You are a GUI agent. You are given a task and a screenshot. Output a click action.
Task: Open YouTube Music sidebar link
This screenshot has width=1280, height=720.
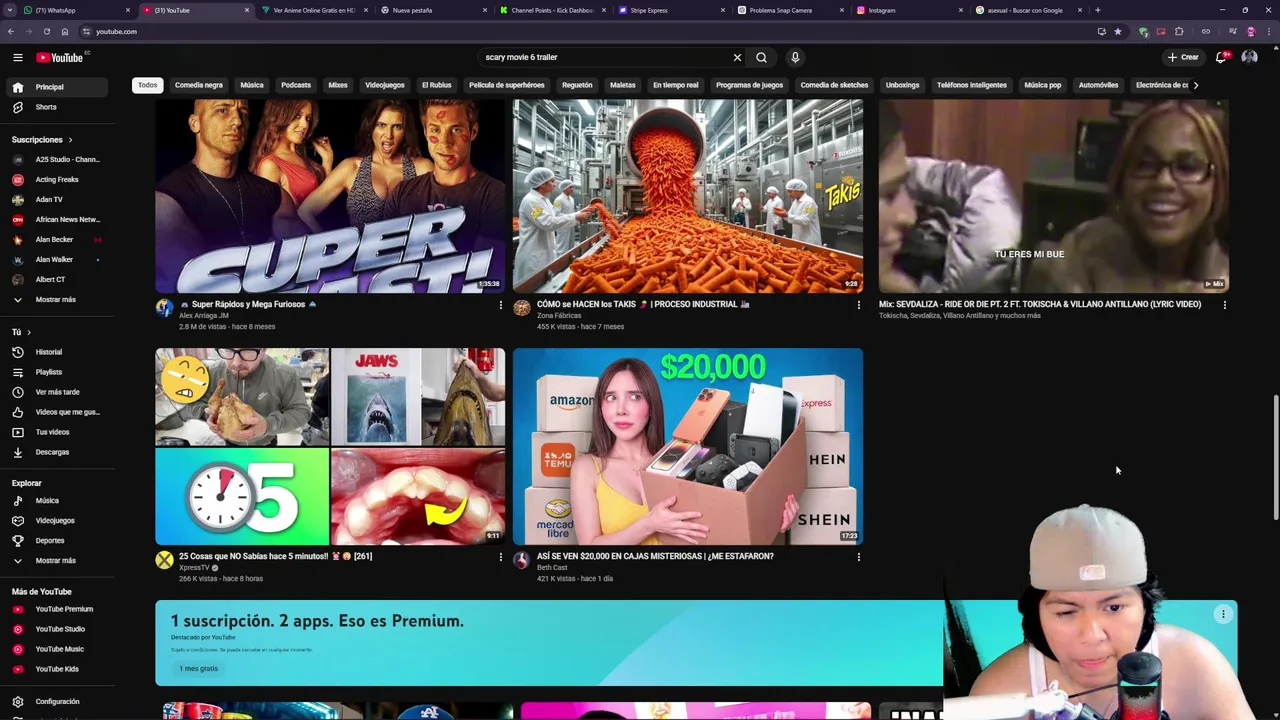pos(59,649)
